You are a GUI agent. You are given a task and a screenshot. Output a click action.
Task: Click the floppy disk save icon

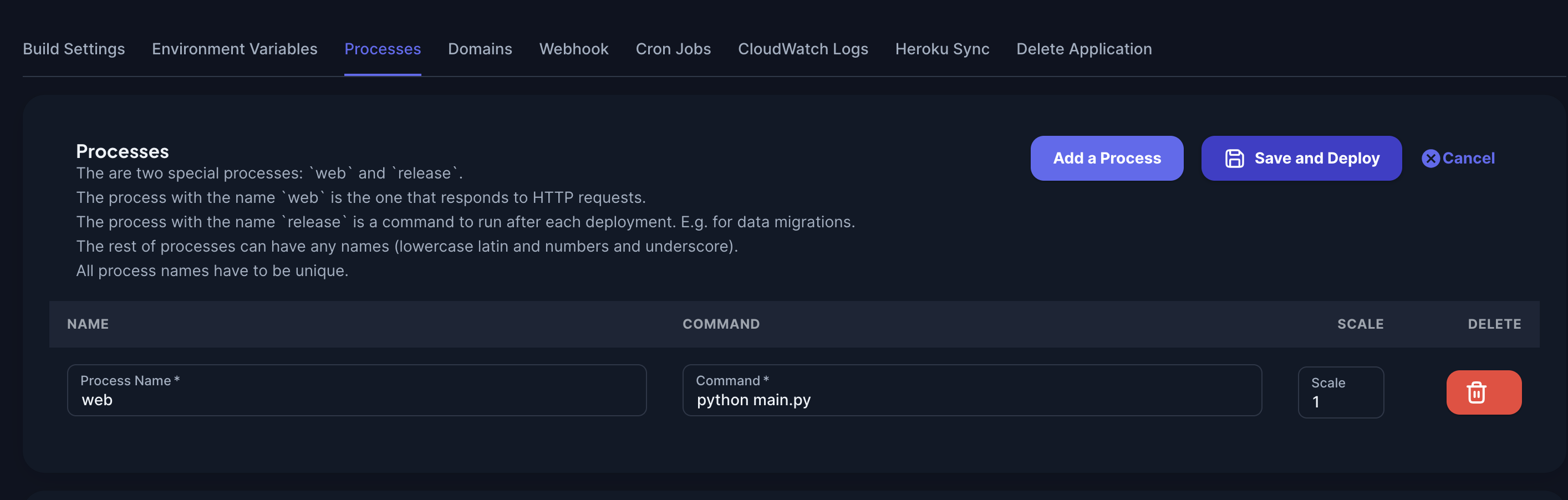pyautogui.click(x=1234, y=158)
